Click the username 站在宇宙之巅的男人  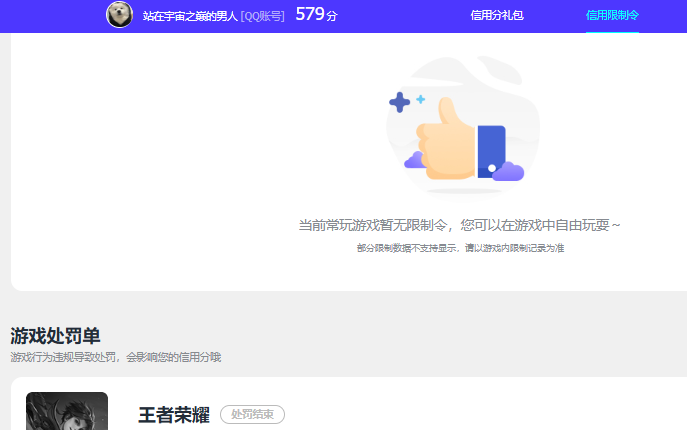(x=190, y=16)
